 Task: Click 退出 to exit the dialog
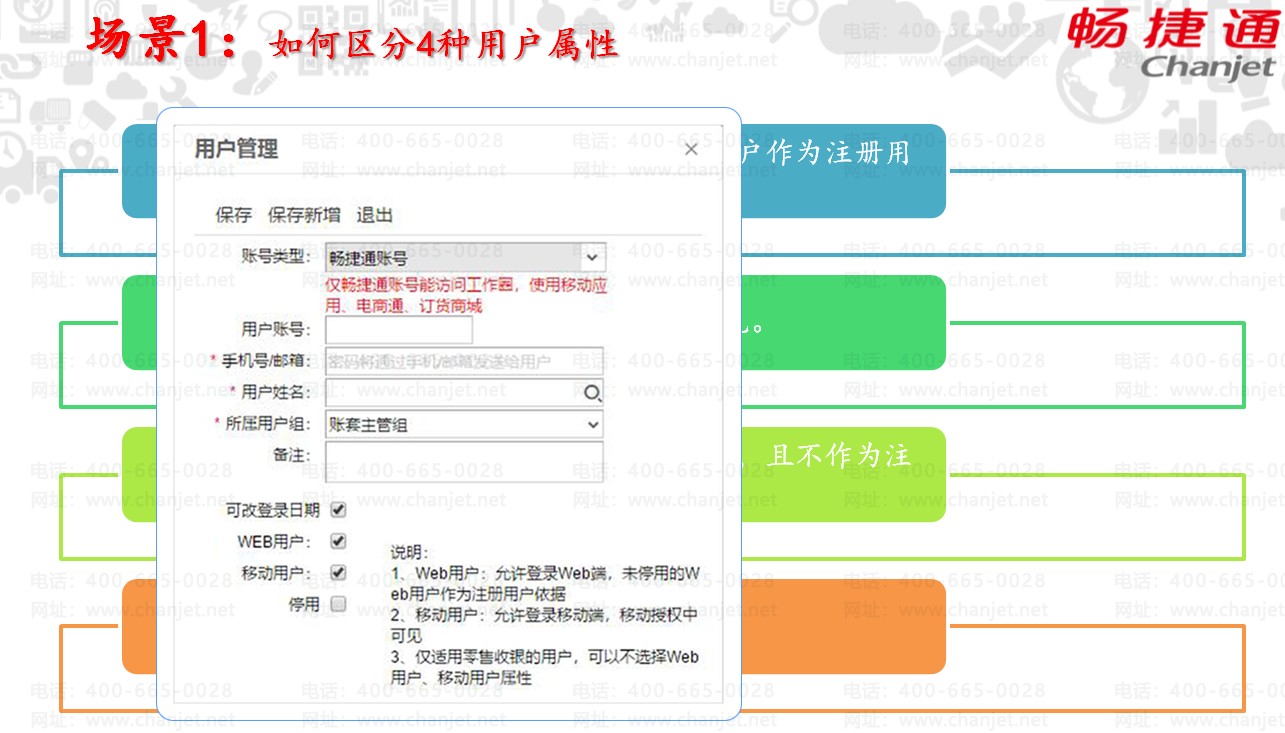[x=375, y=215]
